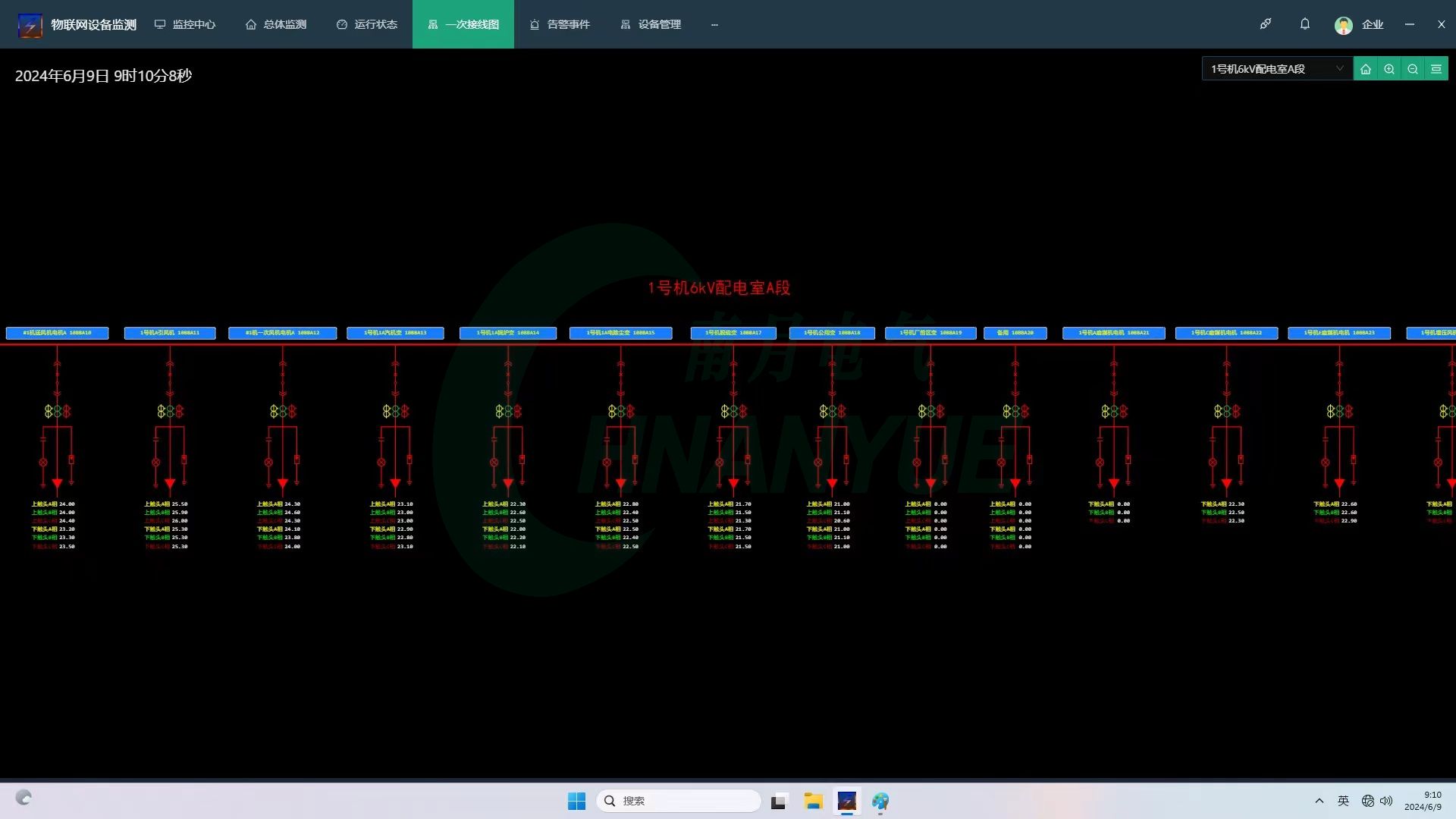Click 下触头A相 22.60 reading under 10BBA23

click(1335, 504)
